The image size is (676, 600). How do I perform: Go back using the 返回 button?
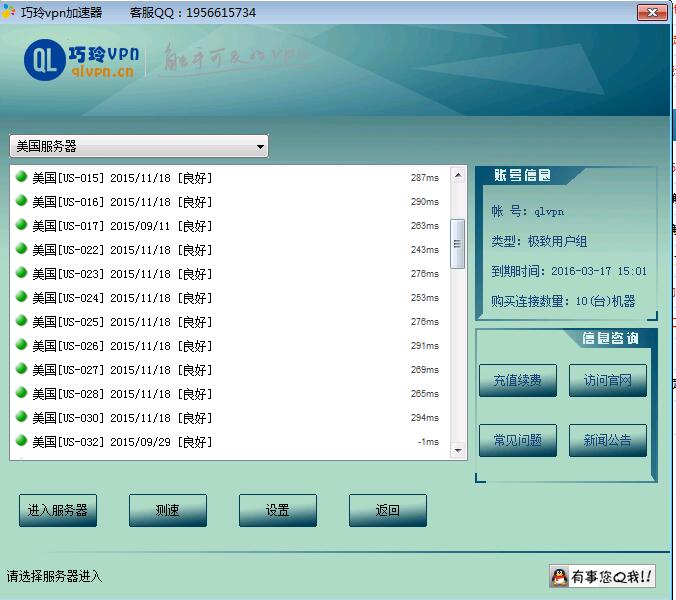pyautogui.click(x=387, y=510)
